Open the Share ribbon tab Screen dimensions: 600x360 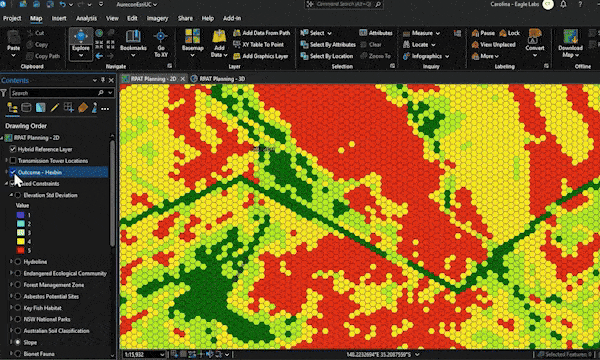point(185,18)
